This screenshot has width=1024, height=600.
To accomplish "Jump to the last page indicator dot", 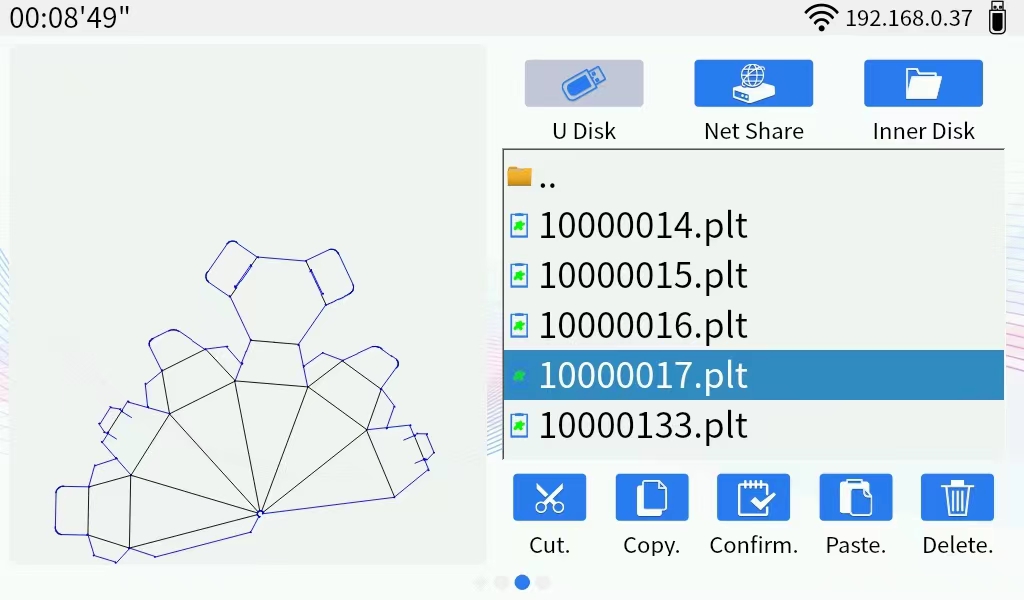I will [543, 582].
